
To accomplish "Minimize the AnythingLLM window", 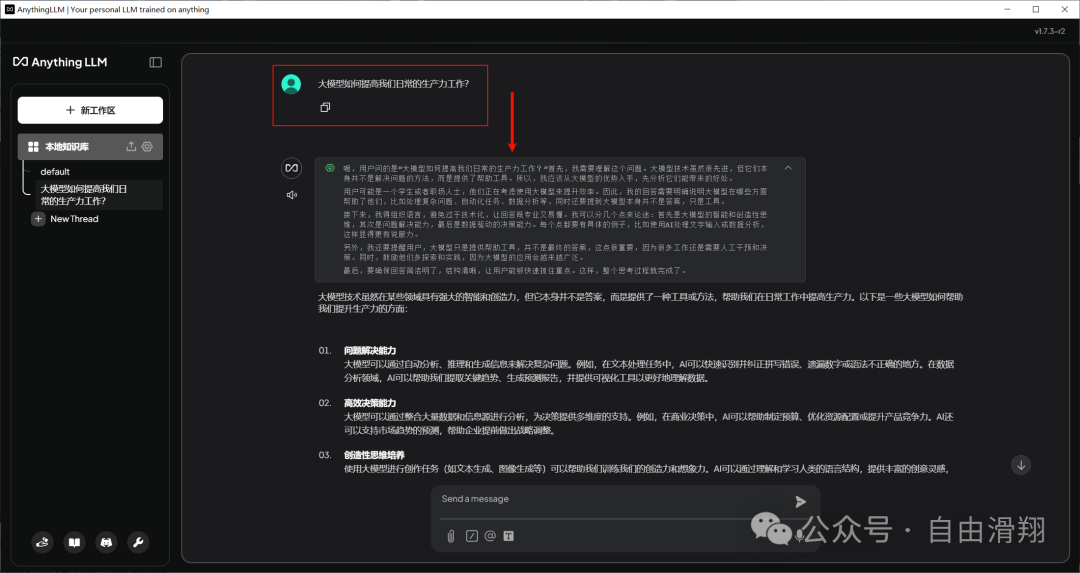I will [1008, 10].
